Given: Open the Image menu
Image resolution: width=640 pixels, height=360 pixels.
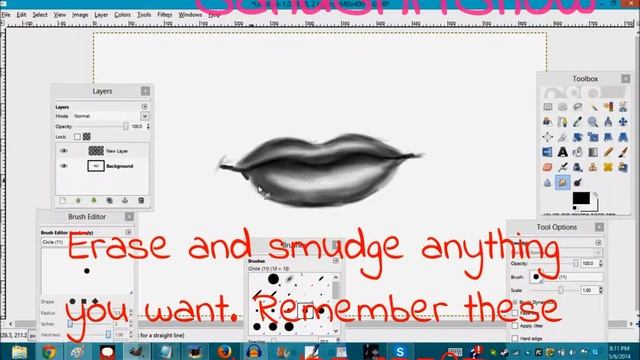Looking at the screenshot, I should [x=80, y=15].
